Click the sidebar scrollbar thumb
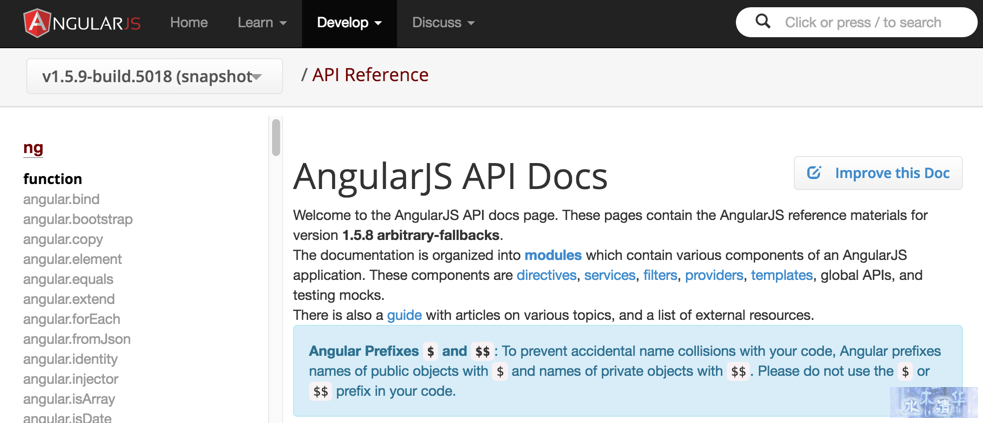Screen dimensions: 983x423 point(276,137)
